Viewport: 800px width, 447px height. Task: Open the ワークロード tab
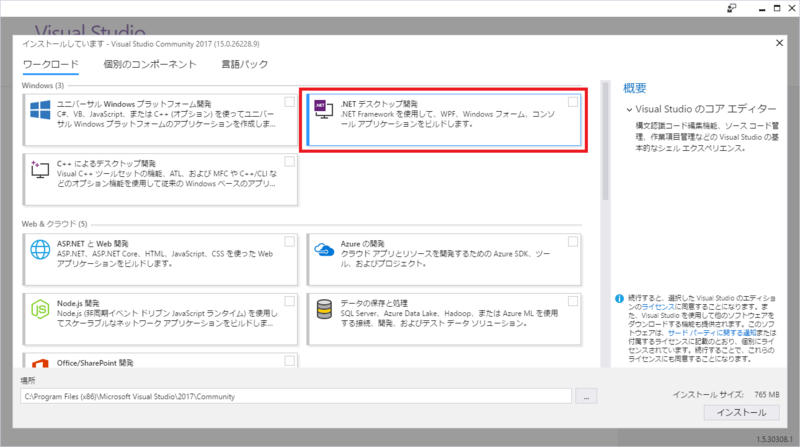coord(51,64)
